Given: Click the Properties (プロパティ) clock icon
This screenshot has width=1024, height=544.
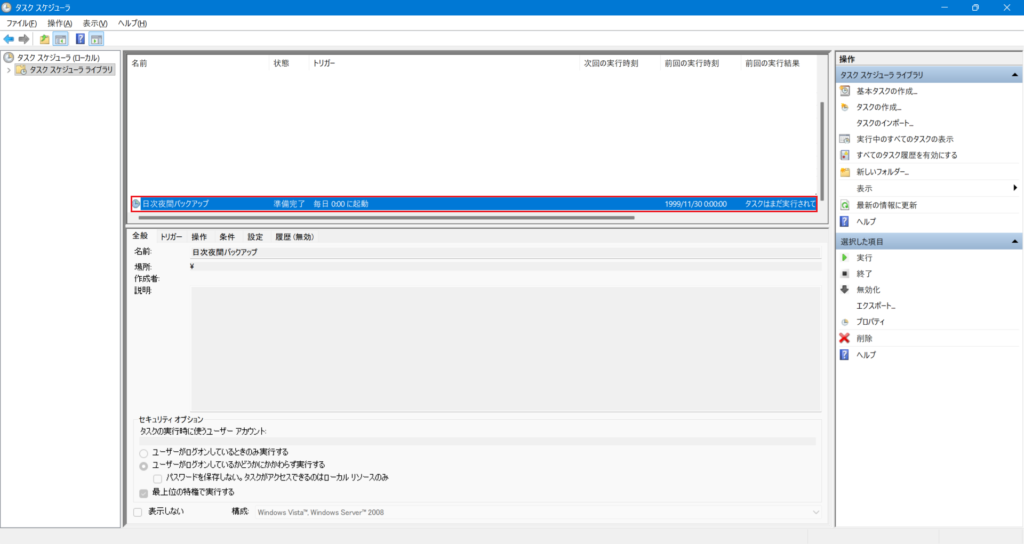Looking at the screenshot, I should click(x=845, y=322).
